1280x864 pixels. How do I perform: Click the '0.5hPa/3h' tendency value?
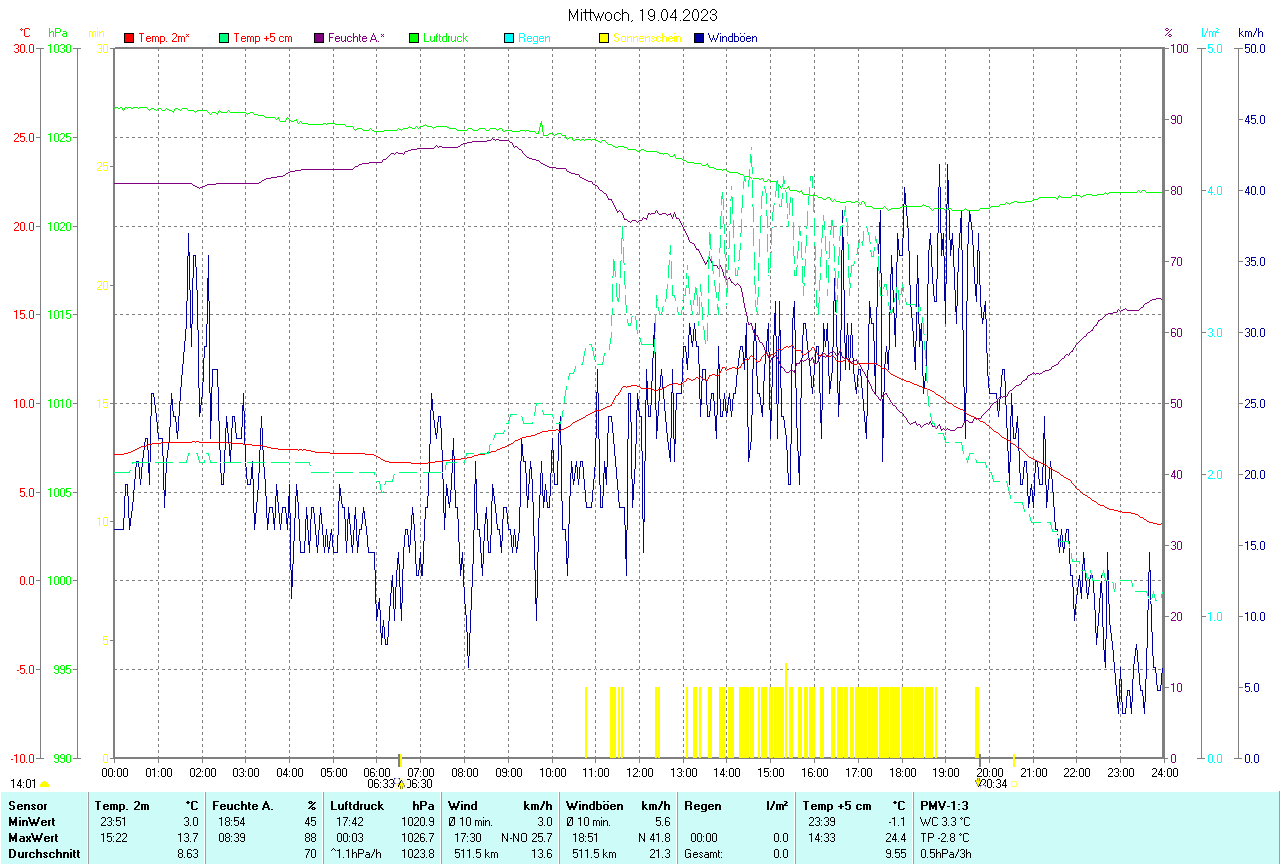[946, 853]
